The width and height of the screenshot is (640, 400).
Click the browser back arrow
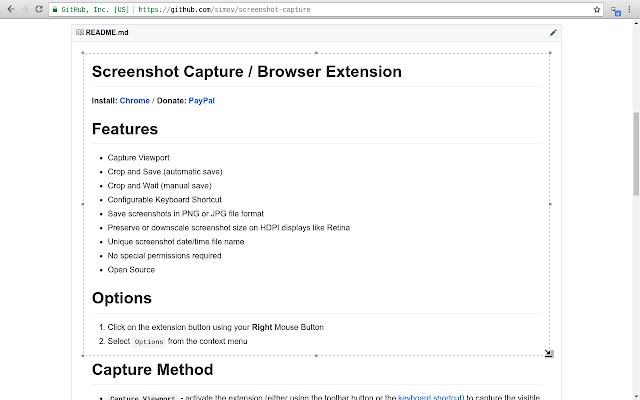(x=10, y=9)
